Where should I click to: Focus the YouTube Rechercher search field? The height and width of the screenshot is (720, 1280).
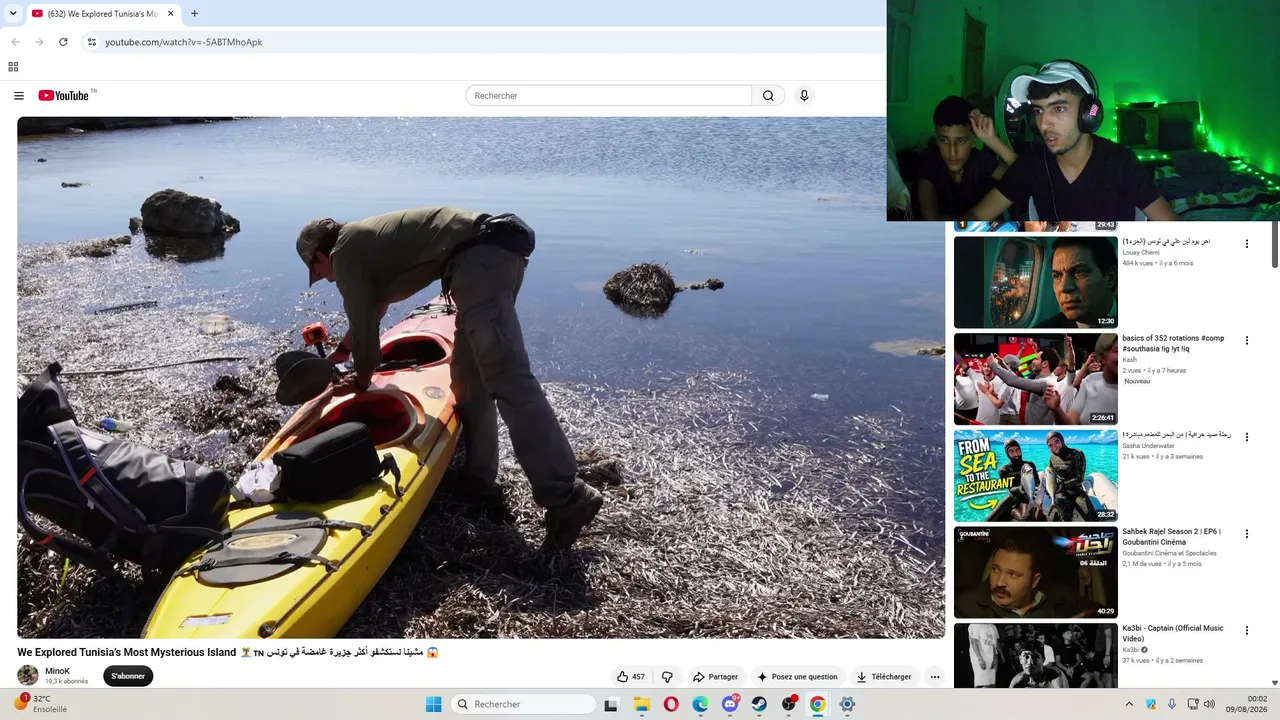[608, 96]
